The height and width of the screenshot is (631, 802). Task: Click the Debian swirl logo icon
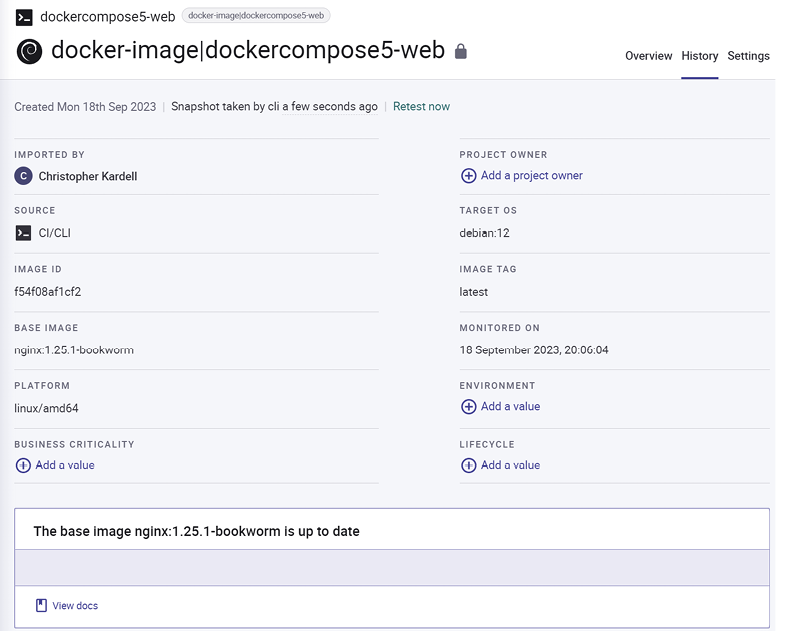point(29,51)
